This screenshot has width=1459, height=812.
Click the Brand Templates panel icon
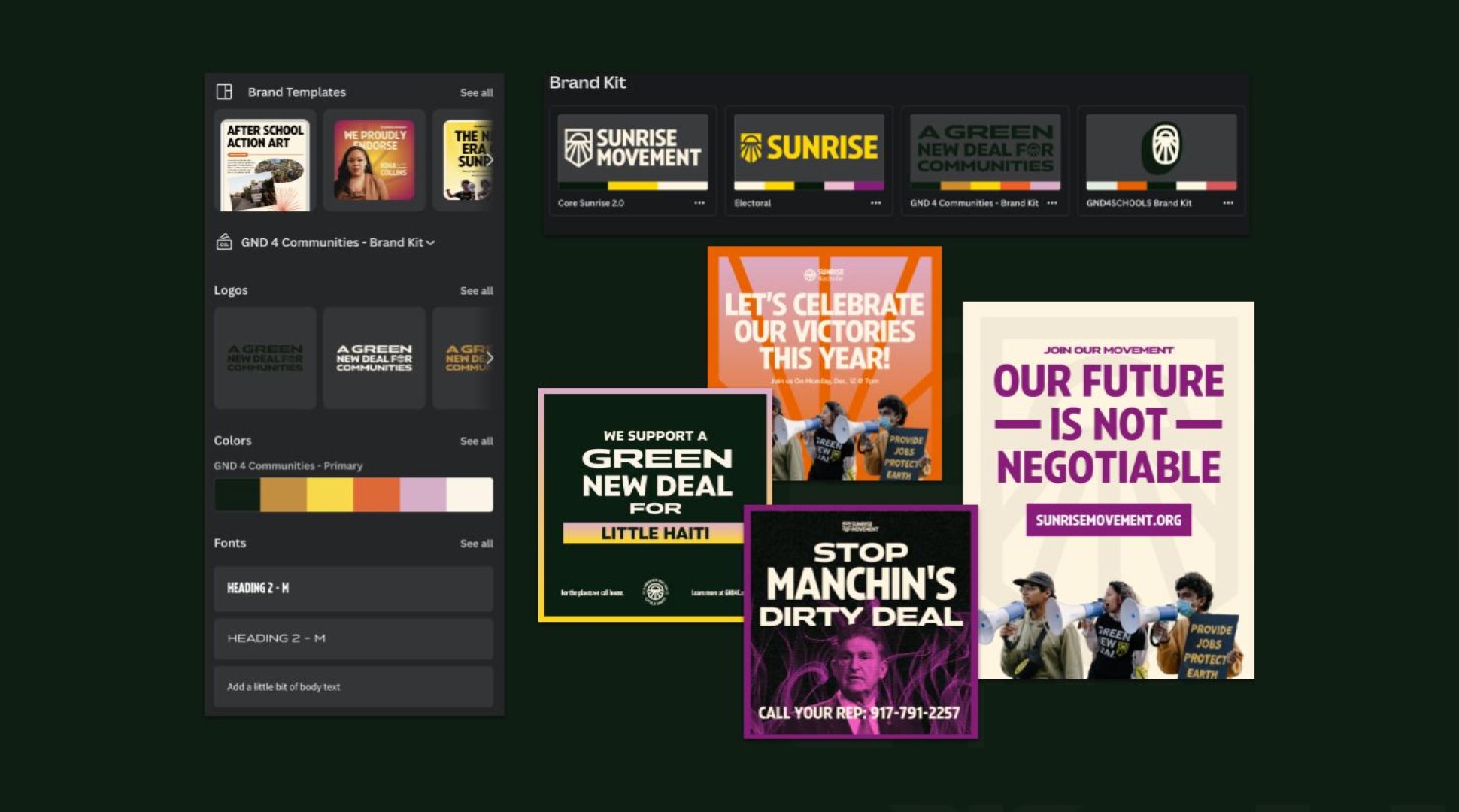tap(224, 92)
